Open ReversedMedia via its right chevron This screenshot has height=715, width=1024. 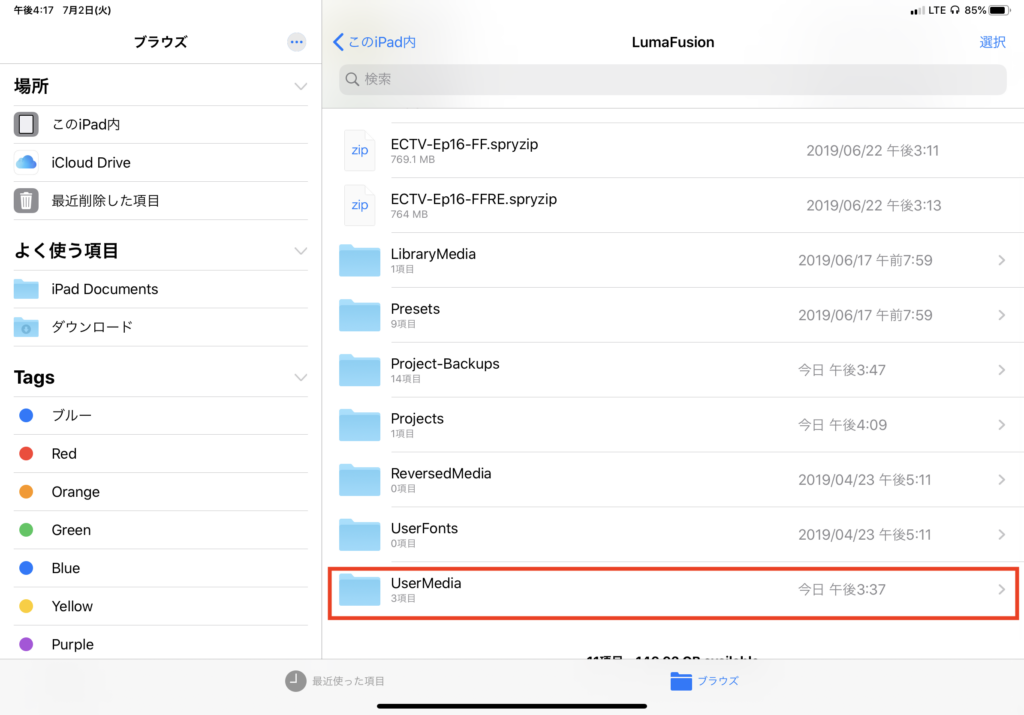point(1001,479)
